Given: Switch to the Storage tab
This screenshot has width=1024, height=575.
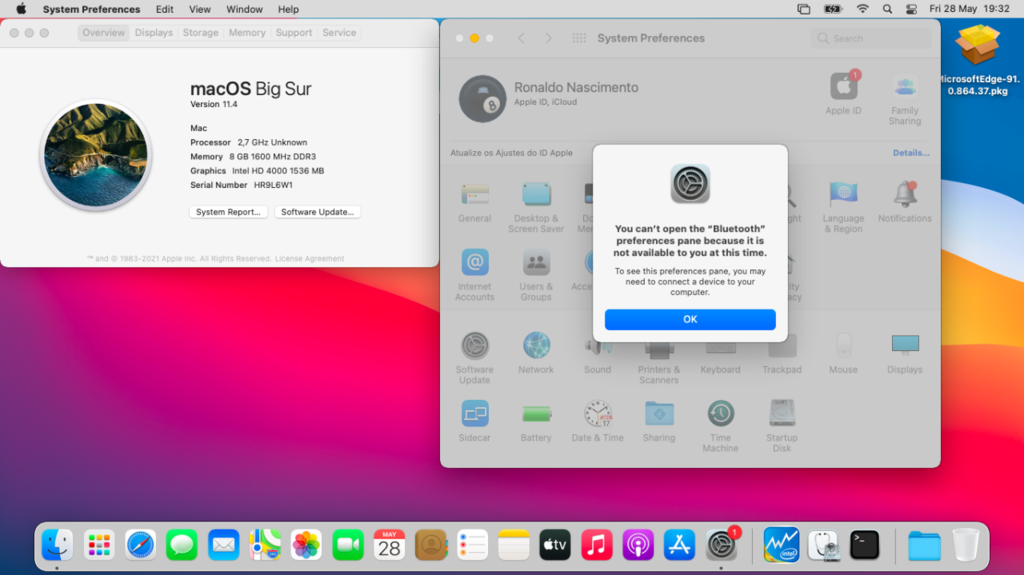Looking at the screenshot, I should tap(200, 33).
